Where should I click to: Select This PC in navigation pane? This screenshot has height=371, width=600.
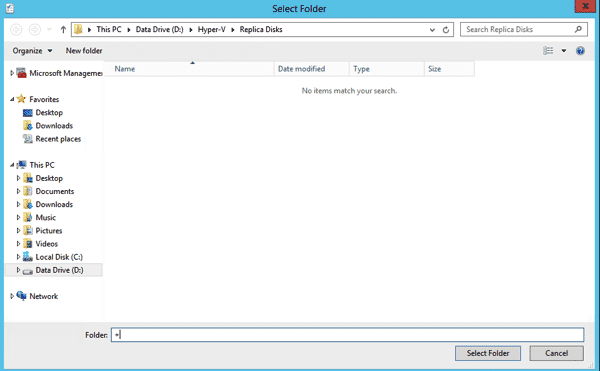pyautogui.click(x=42, y=165)
